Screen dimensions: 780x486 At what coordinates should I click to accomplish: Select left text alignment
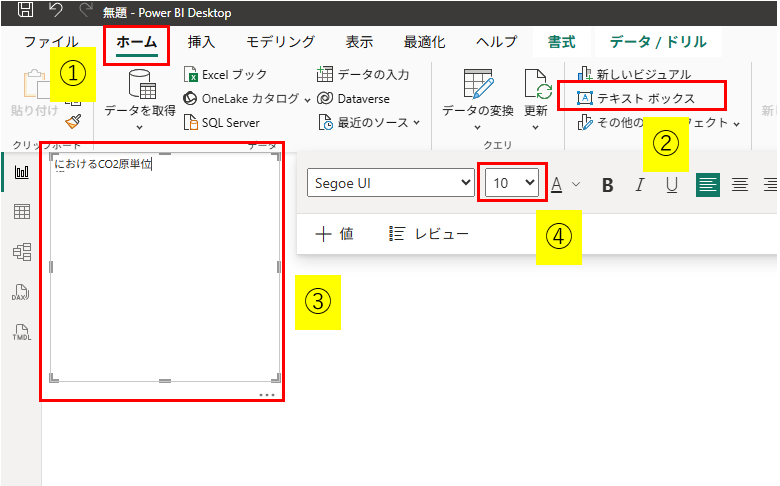pos(708,185)
